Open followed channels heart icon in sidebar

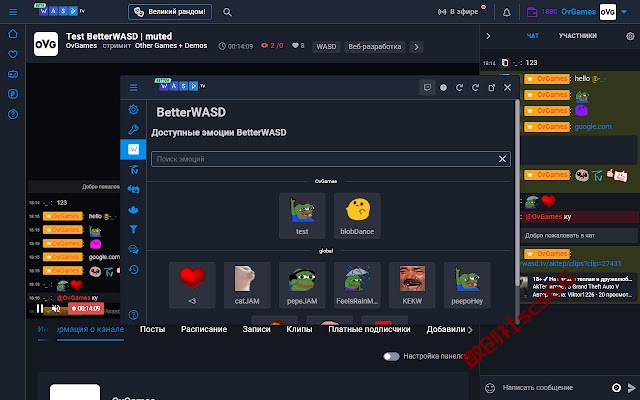pos(13,53)
